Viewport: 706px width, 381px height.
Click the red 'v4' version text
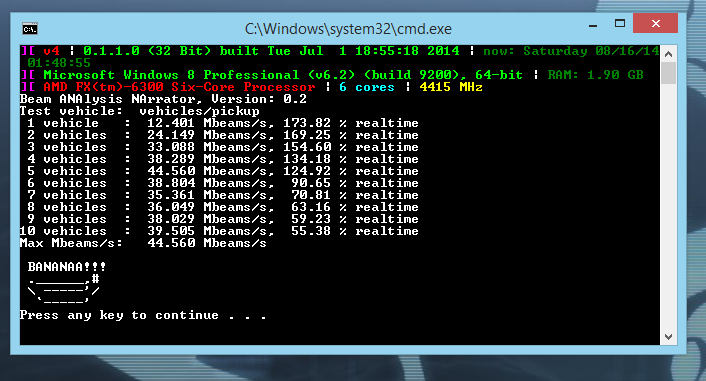pos(51,51)
